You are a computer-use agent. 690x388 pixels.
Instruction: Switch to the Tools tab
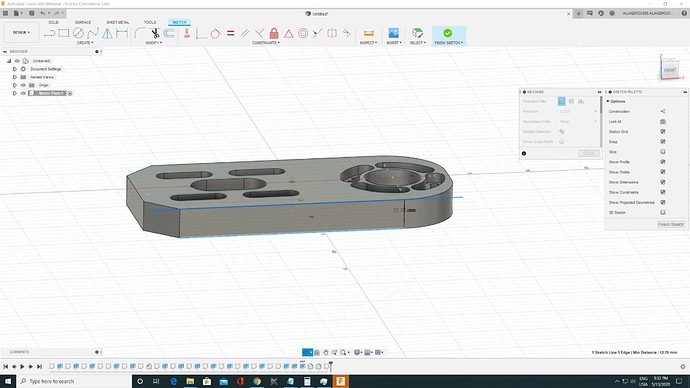(150, 22)
